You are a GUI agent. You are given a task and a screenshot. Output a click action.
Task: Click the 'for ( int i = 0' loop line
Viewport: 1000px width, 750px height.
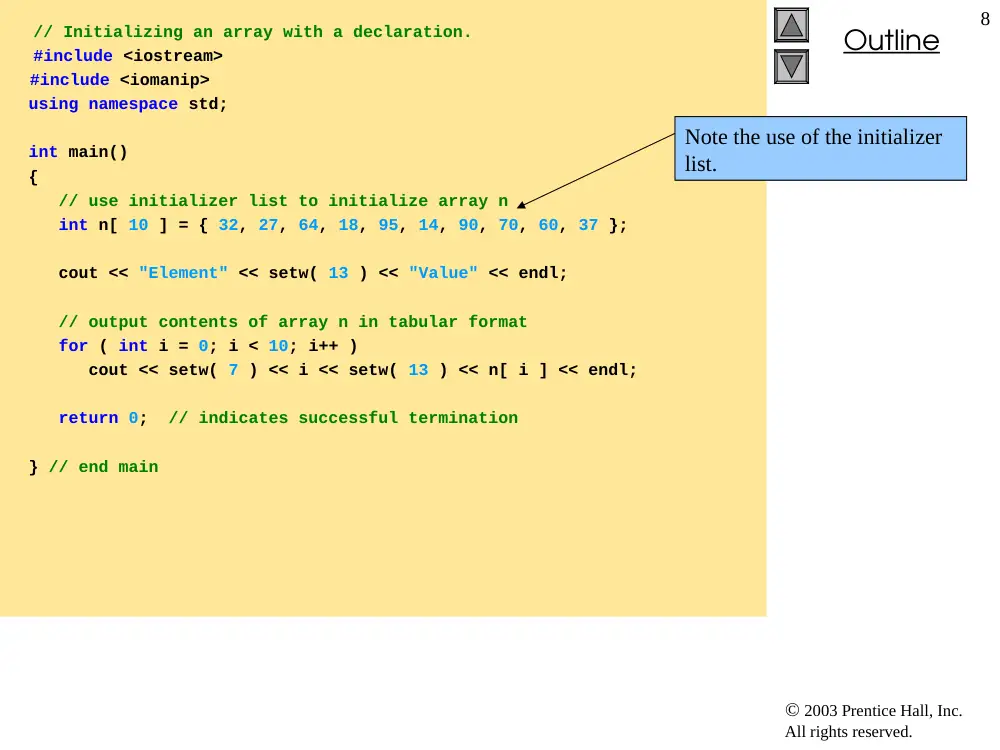pos(208,346)
